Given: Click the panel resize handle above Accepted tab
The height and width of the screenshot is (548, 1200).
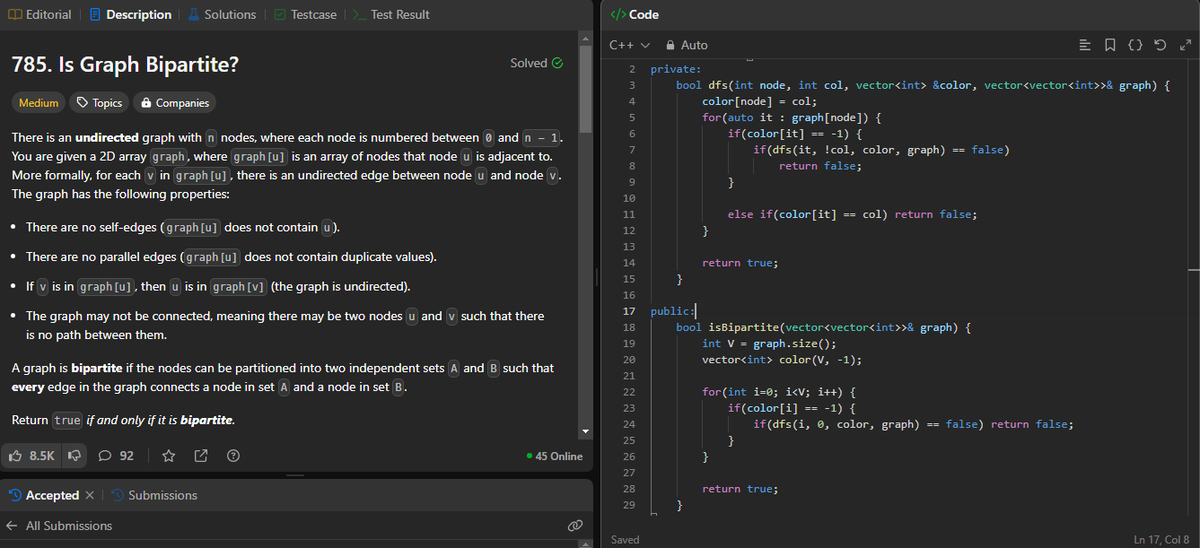Looking at the screenshot, I should pos(294,475).
